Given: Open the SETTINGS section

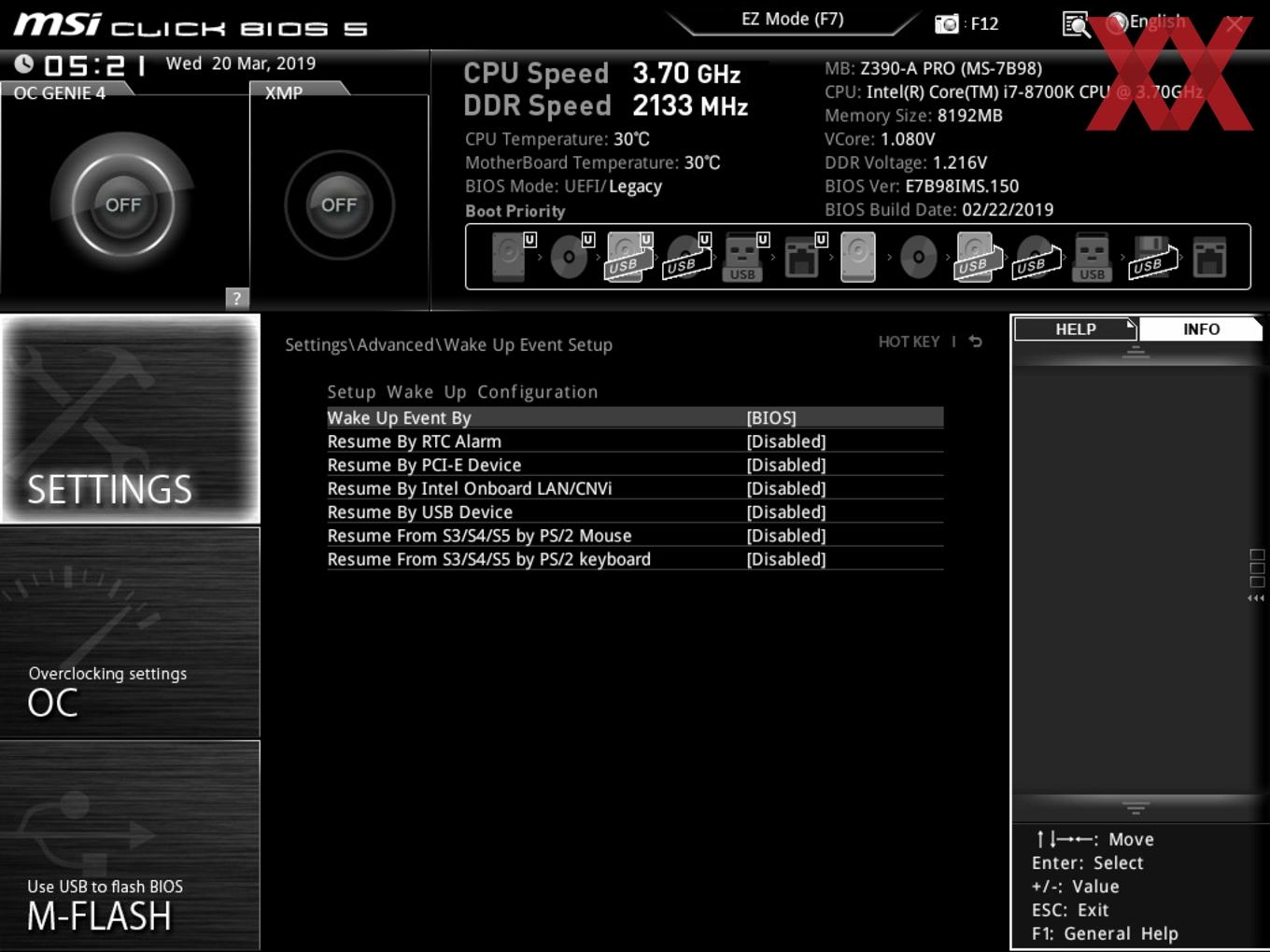Looking at the screenshot, I should click(x=130, y=419).
